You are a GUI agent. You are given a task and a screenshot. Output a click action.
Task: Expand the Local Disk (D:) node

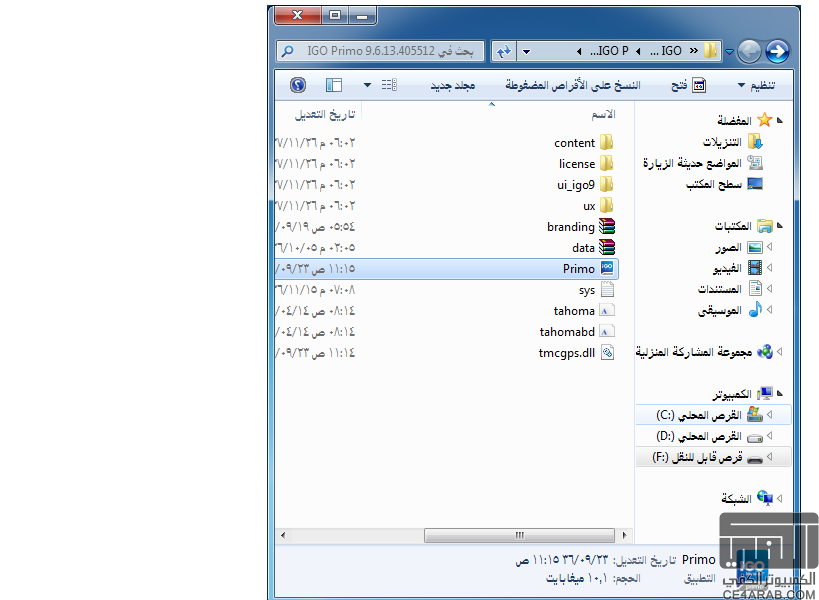(x=770, y=436)
